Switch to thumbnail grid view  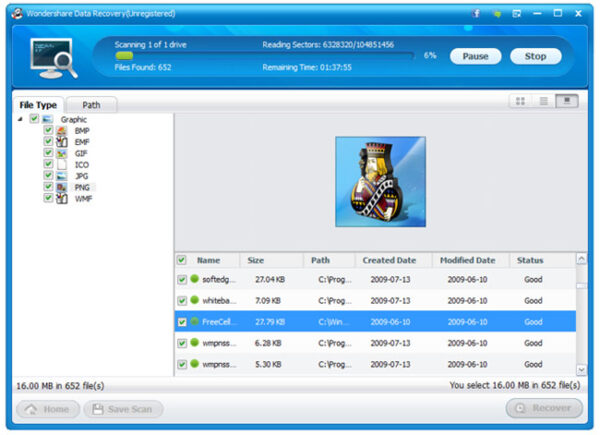[x=520, y=101]
